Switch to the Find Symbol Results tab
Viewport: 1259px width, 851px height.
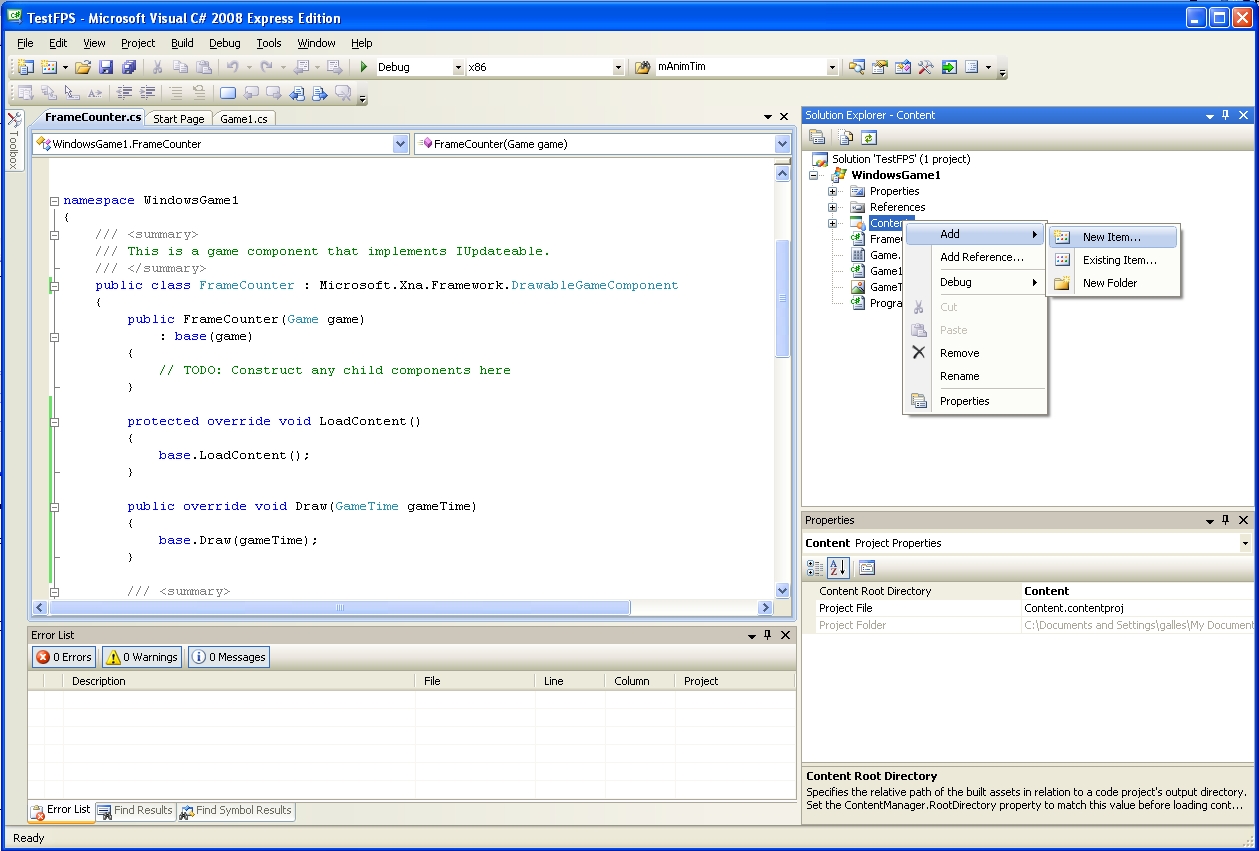(x=236, y=811)
